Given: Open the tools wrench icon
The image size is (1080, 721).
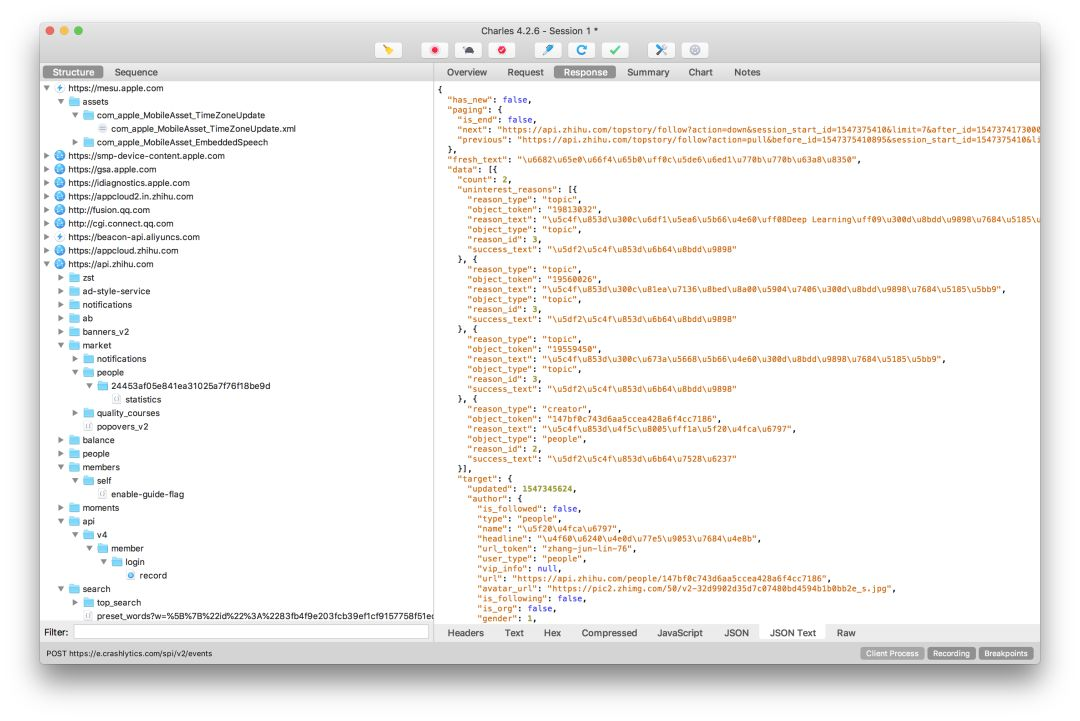Looking at the screenshot, I should click(x=661, y=50).
